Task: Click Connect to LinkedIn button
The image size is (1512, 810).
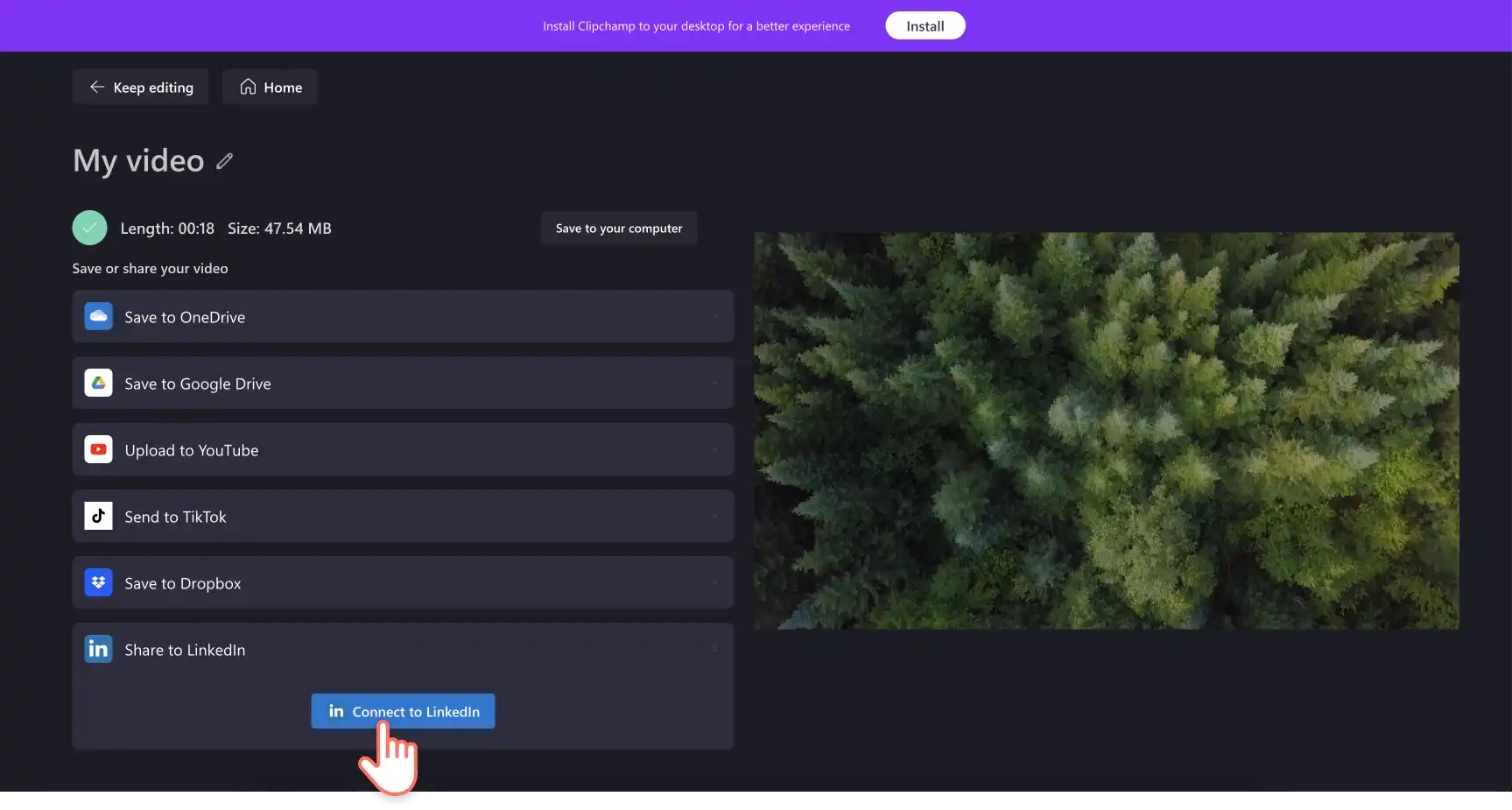Action: pos(403,711)
